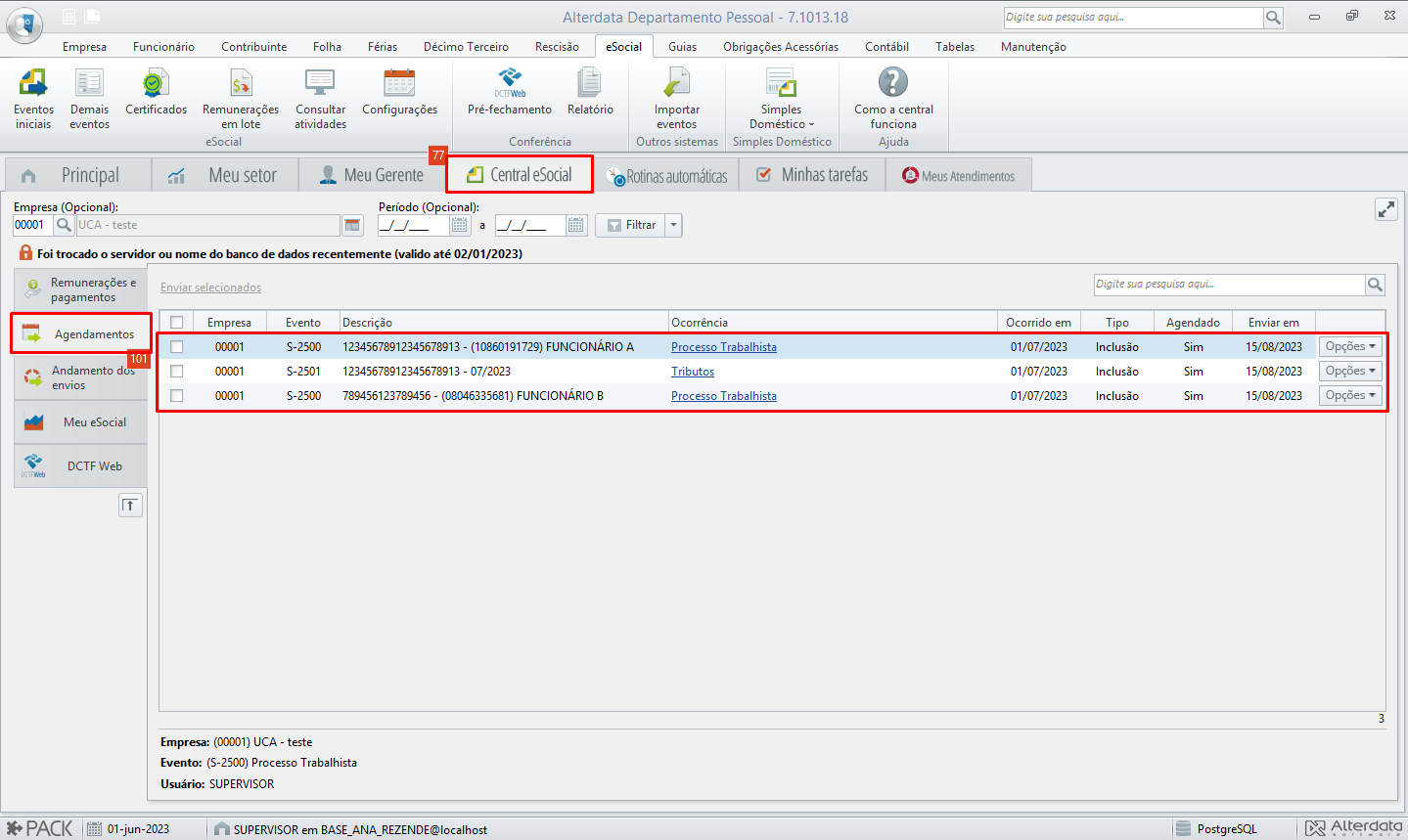1408x840 pixels.
Task: Open the Relatório report icon
Action: 590,92
